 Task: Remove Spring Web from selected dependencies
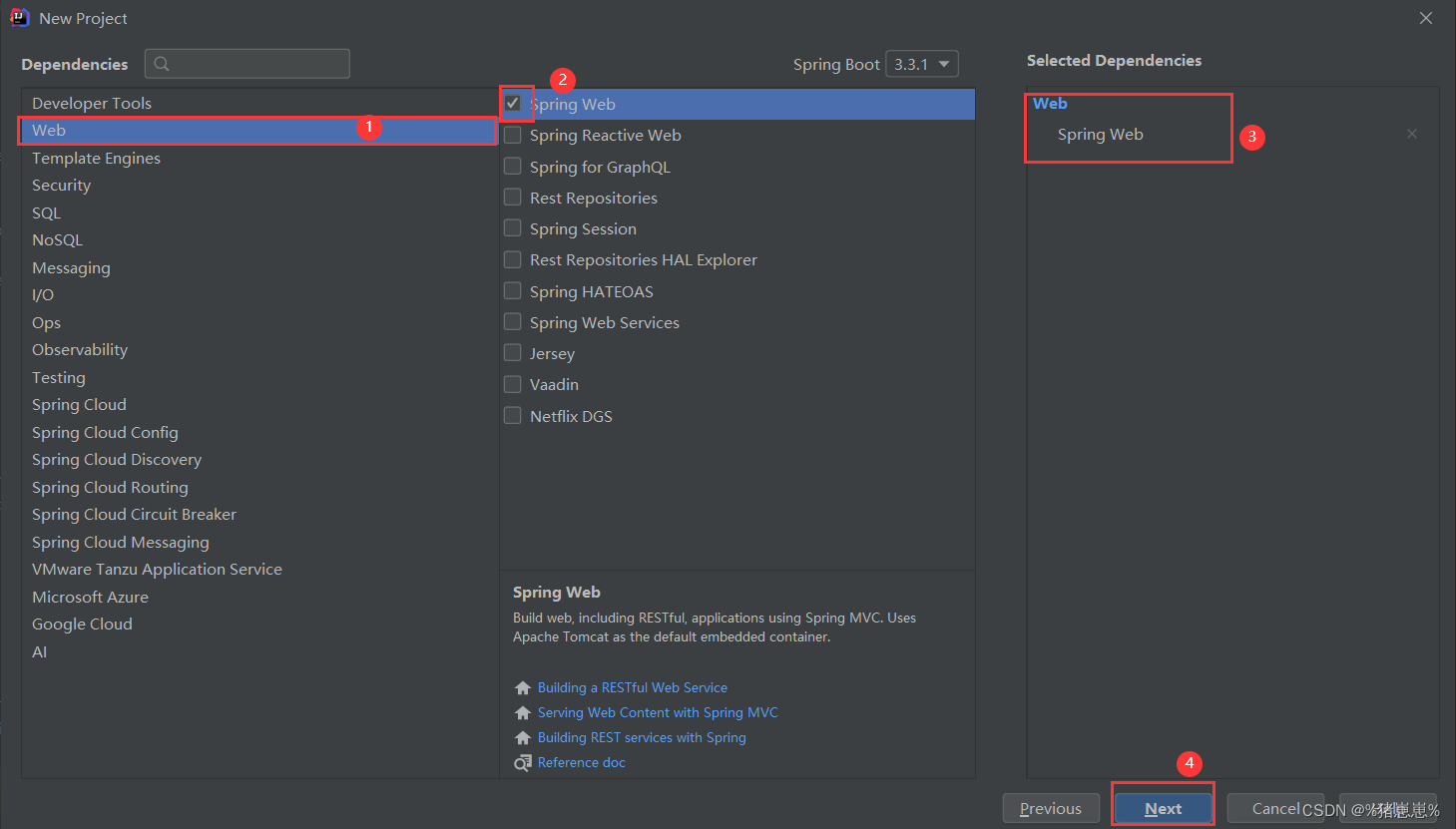click(x=1412, y=134)
